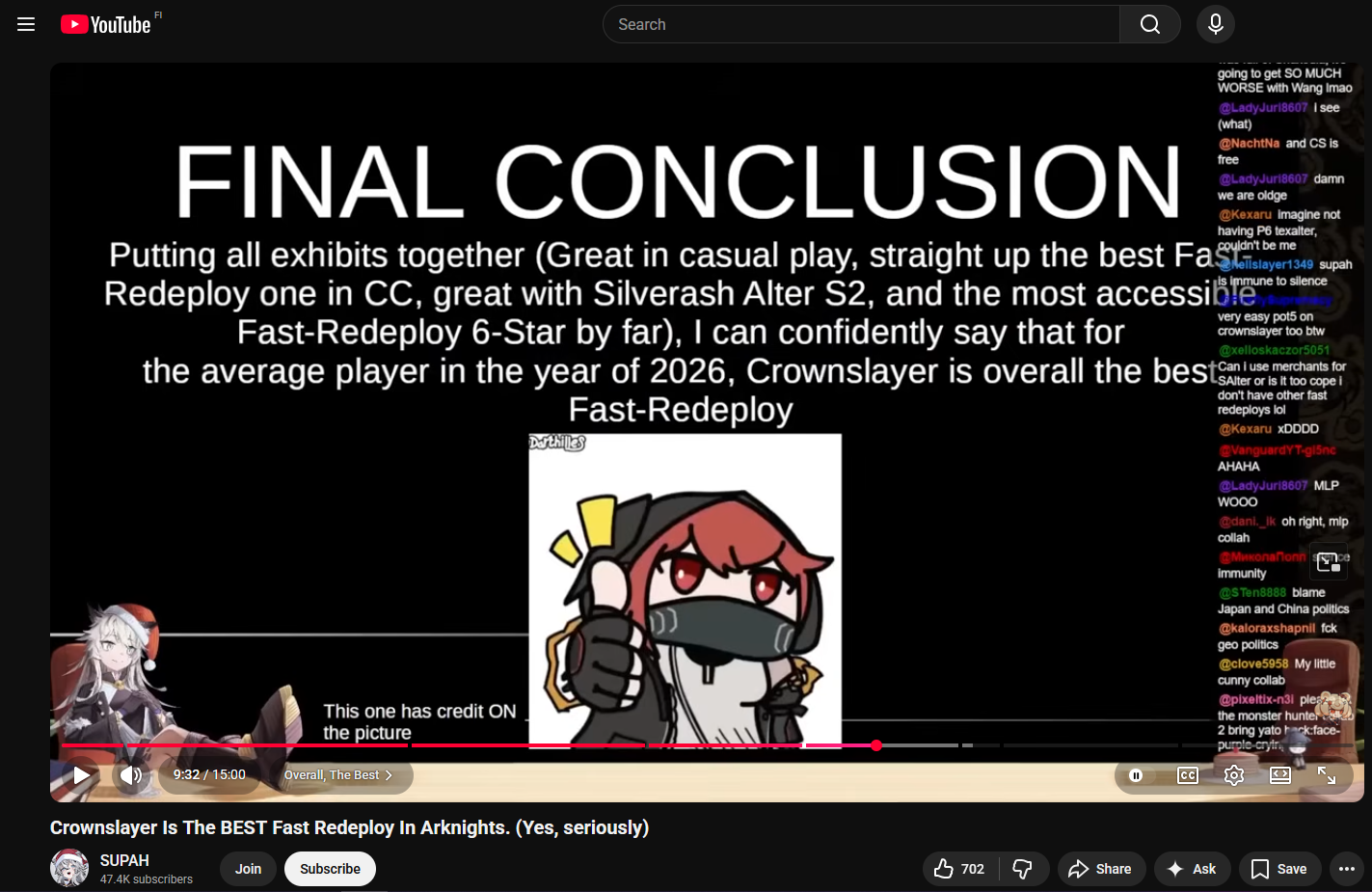Dislike this video
The image size is (1372, 892).
coord(1023,869)
